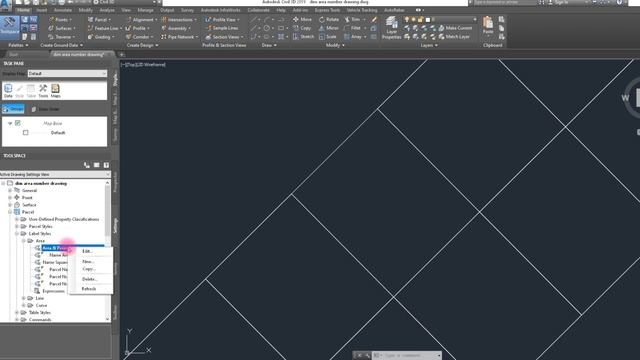Expand the Surface tree node
This screenshot has height=360, width=640.
[10, 205]
